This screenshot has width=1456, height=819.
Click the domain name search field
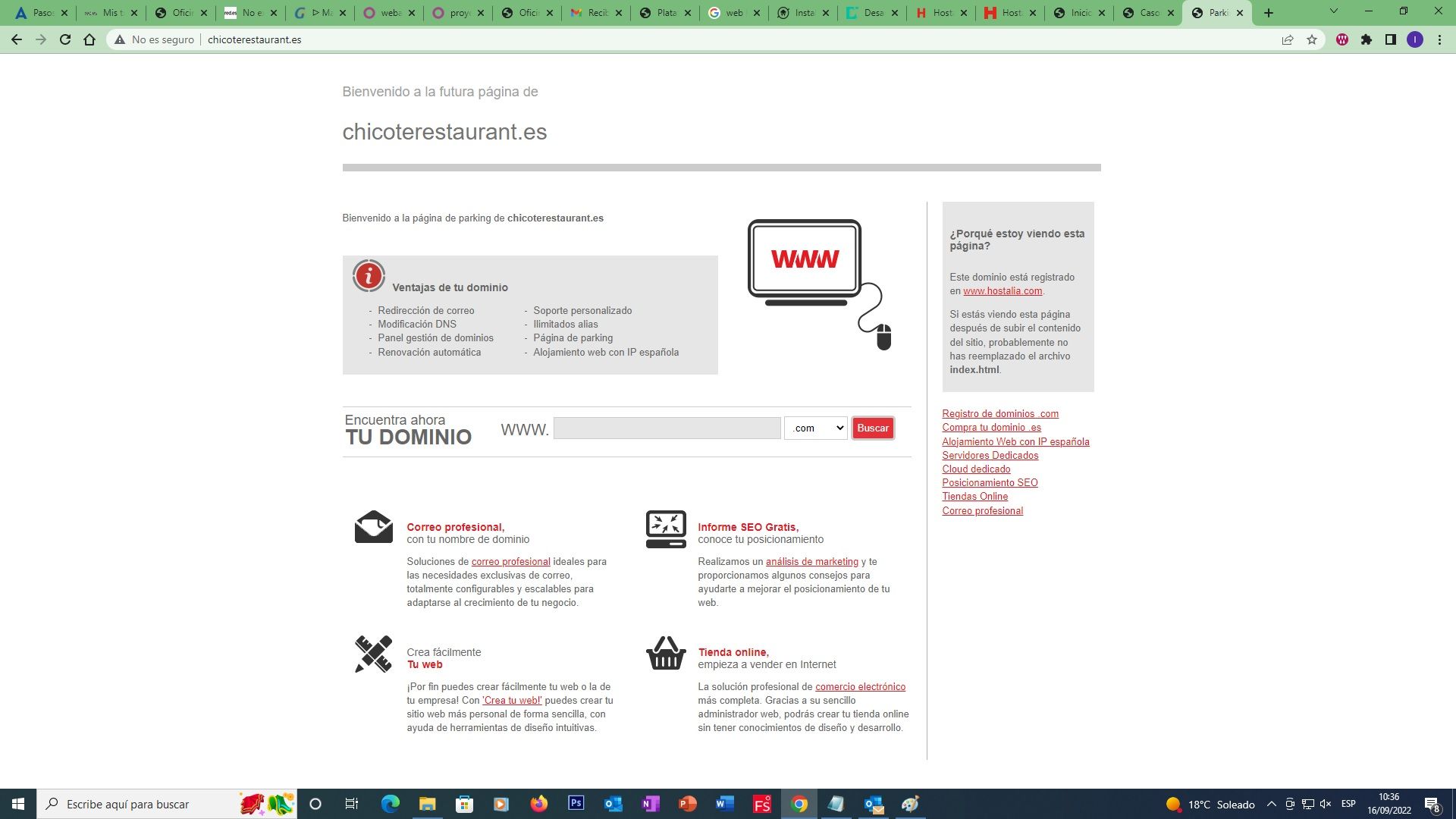tap(667, 428)
